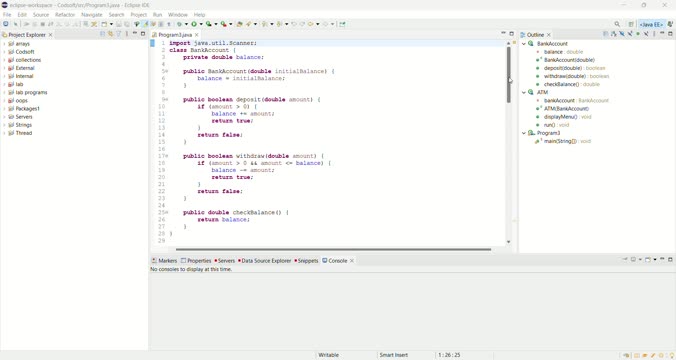
Task: Toggle Hide Non-Public Members green dot in Outline
Action: 638,34
